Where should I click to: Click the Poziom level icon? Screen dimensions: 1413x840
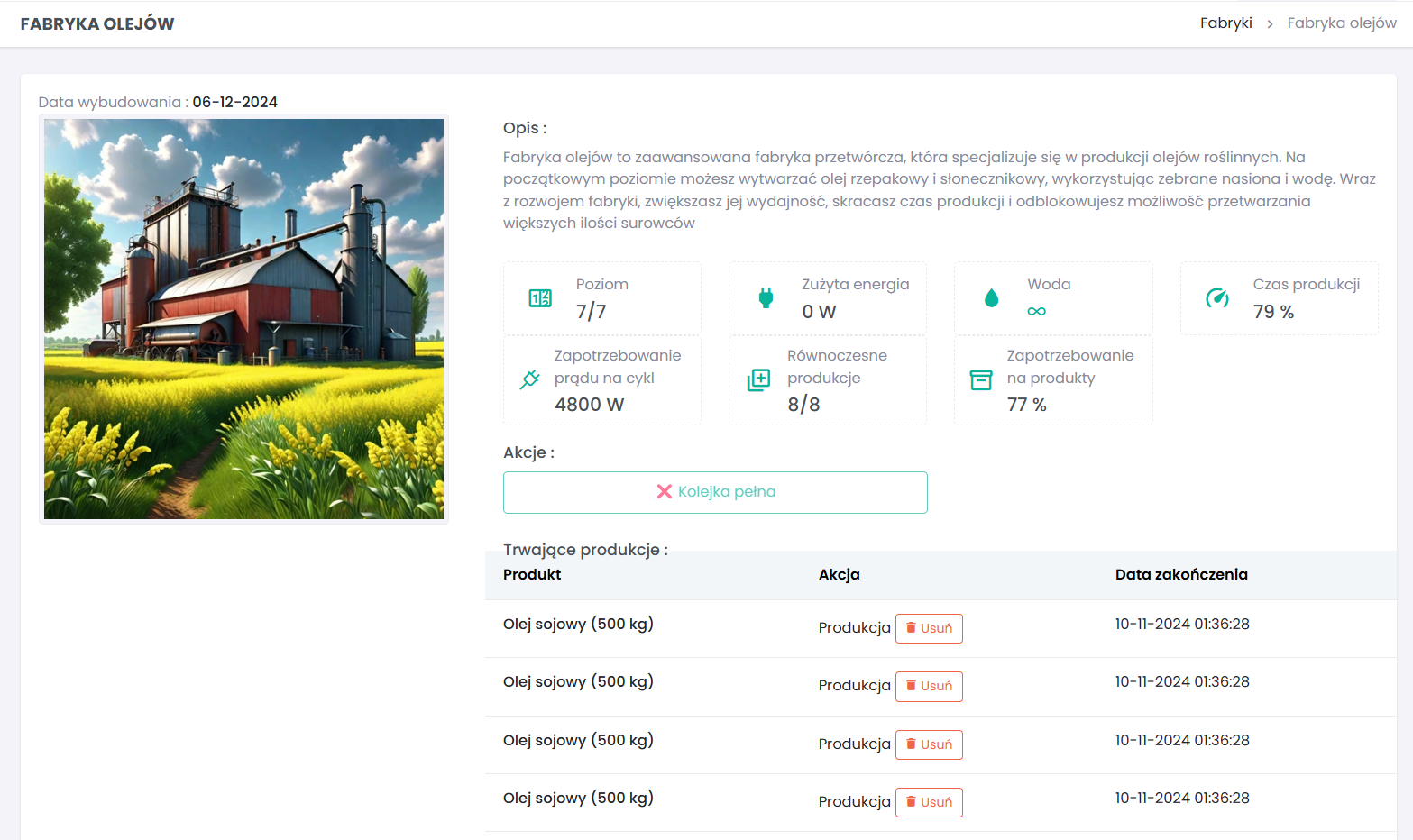click(540, 298)
